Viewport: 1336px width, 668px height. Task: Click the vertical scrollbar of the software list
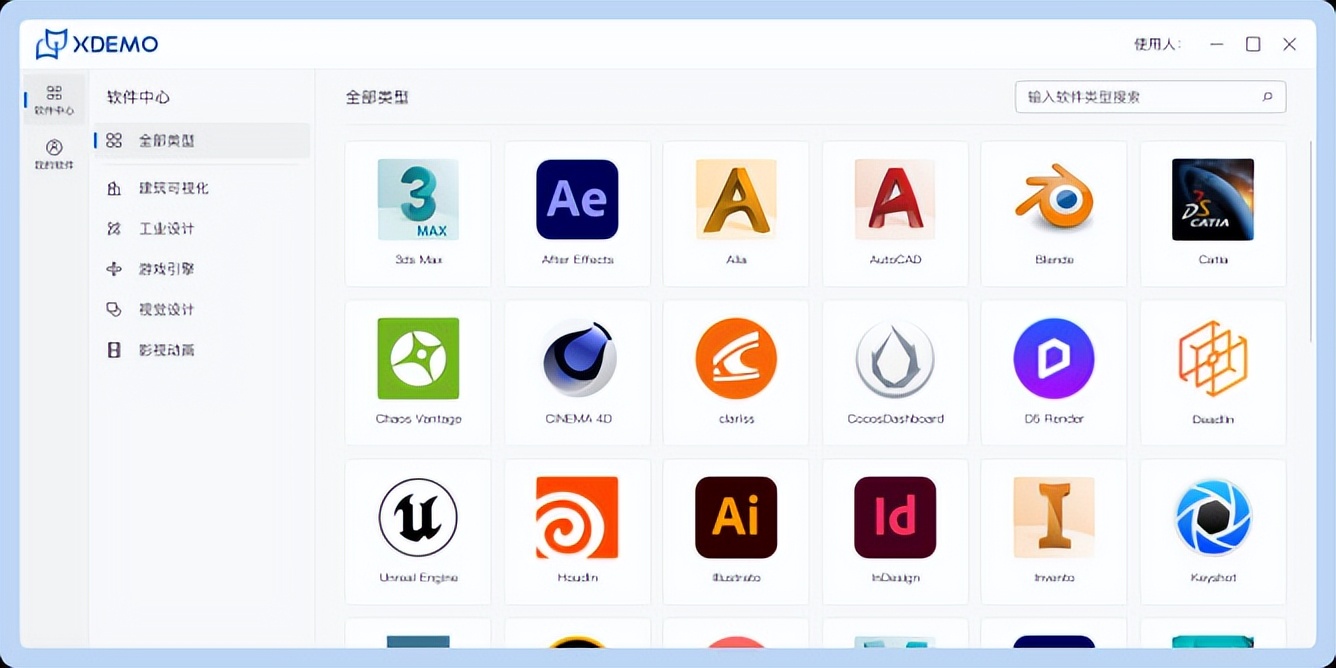click(1311, 242)
